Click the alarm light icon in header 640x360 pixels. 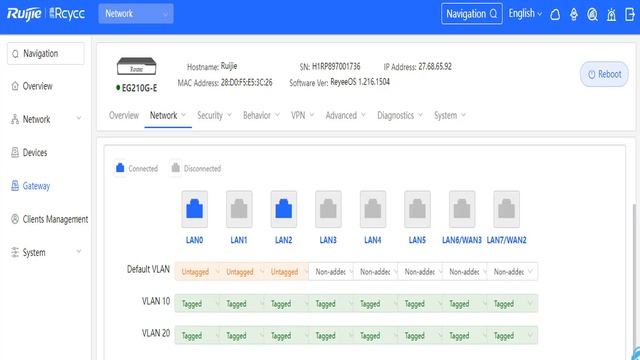tap(611, 14)
